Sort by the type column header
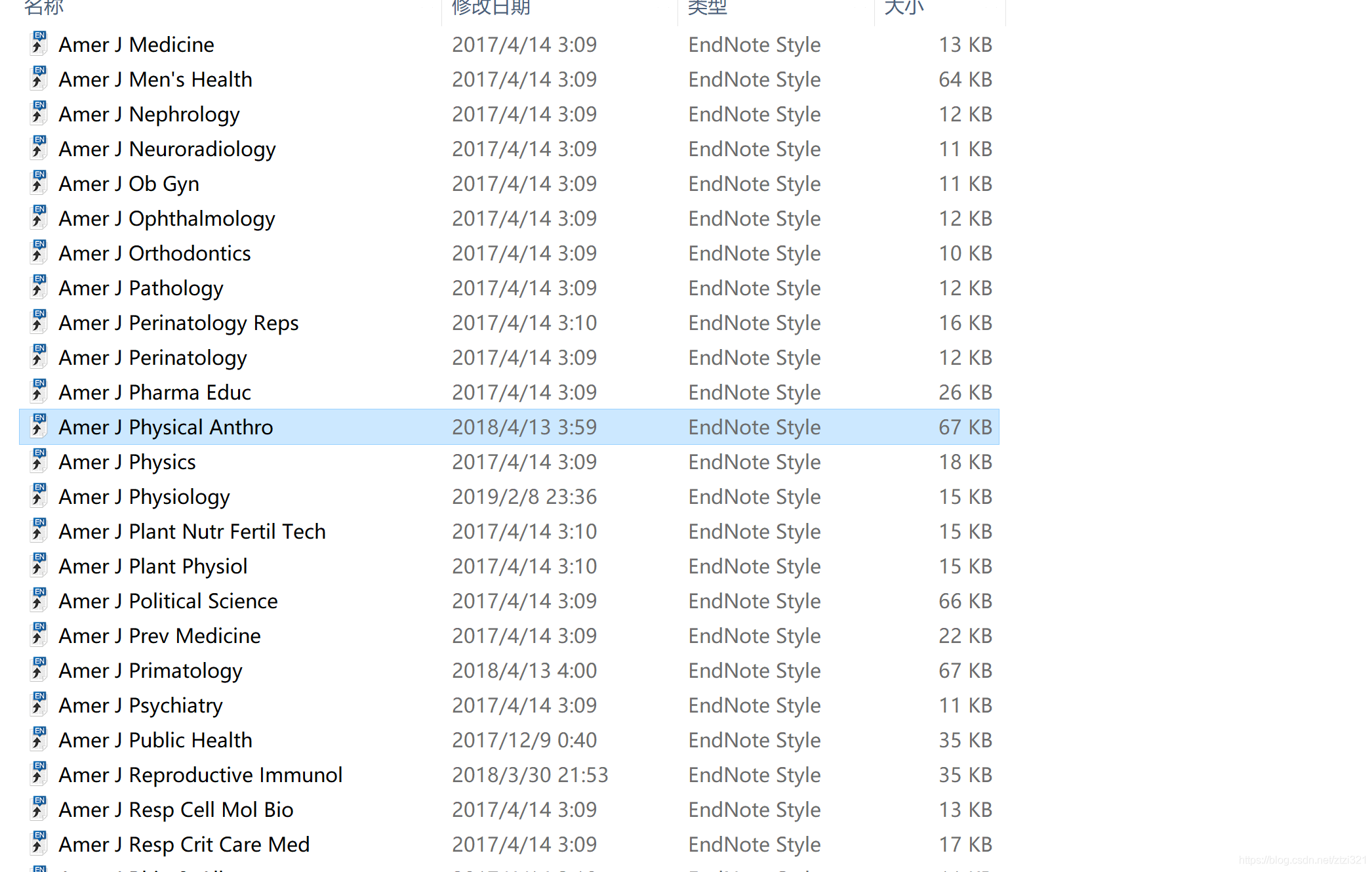The width and height of the screenshot is (1372, 872). tap(707, 7)
